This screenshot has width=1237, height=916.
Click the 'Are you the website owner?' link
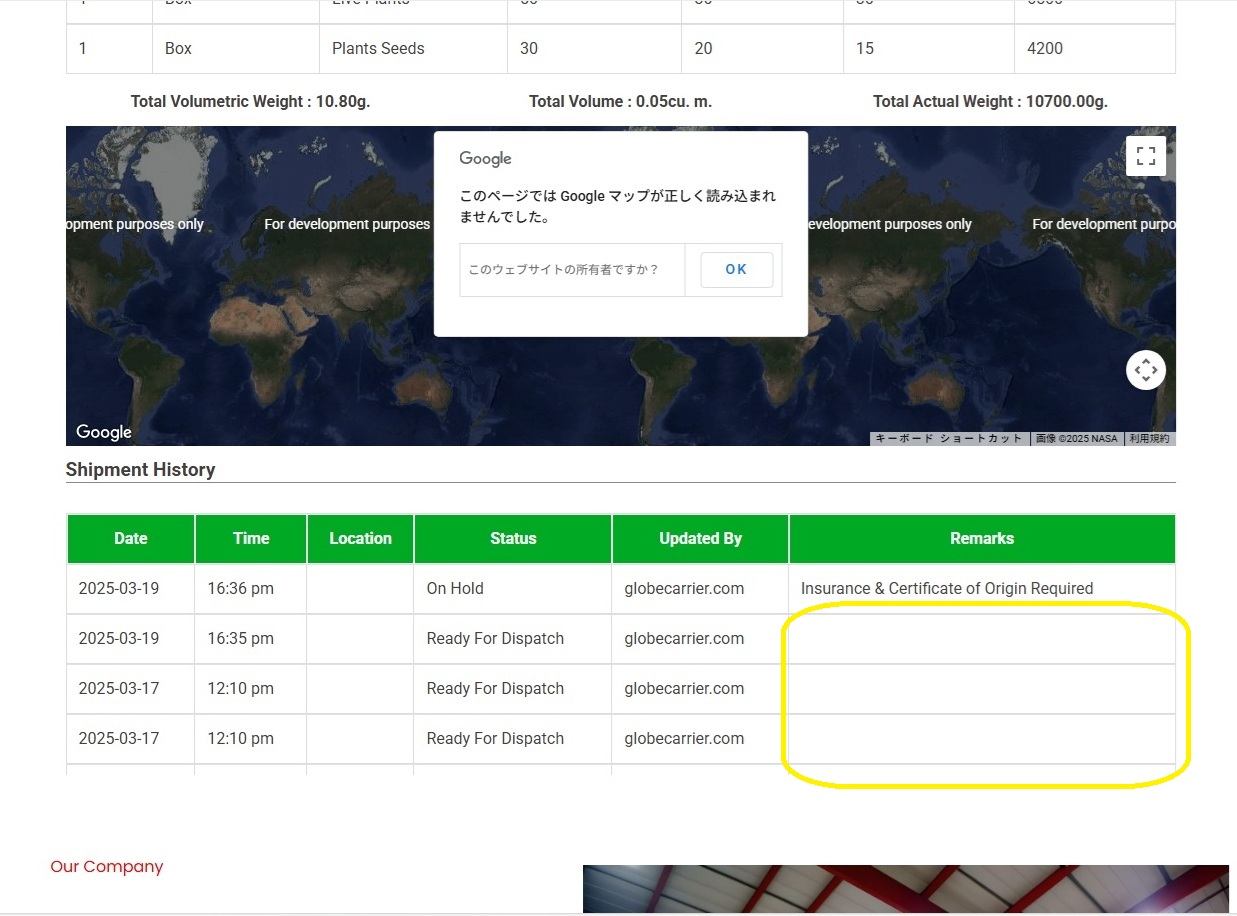pos(564,270)
